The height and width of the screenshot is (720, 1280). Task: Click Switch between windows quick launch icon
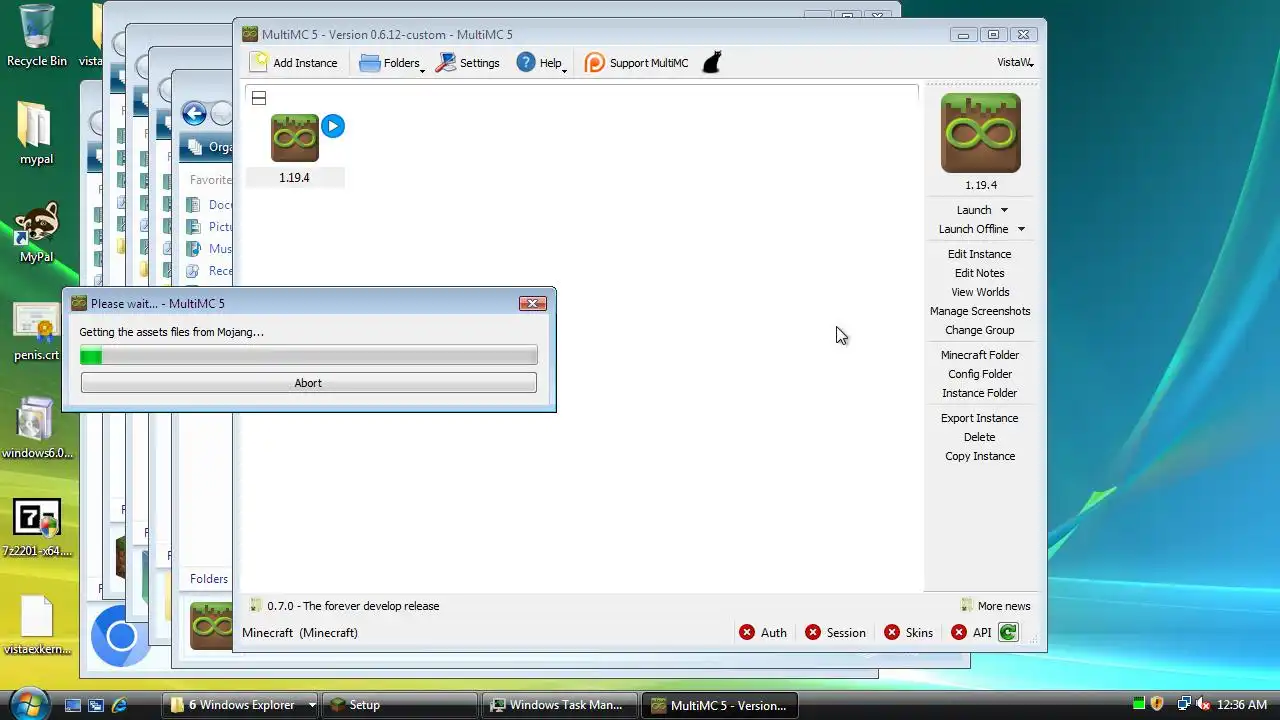[x=96, y=705]
